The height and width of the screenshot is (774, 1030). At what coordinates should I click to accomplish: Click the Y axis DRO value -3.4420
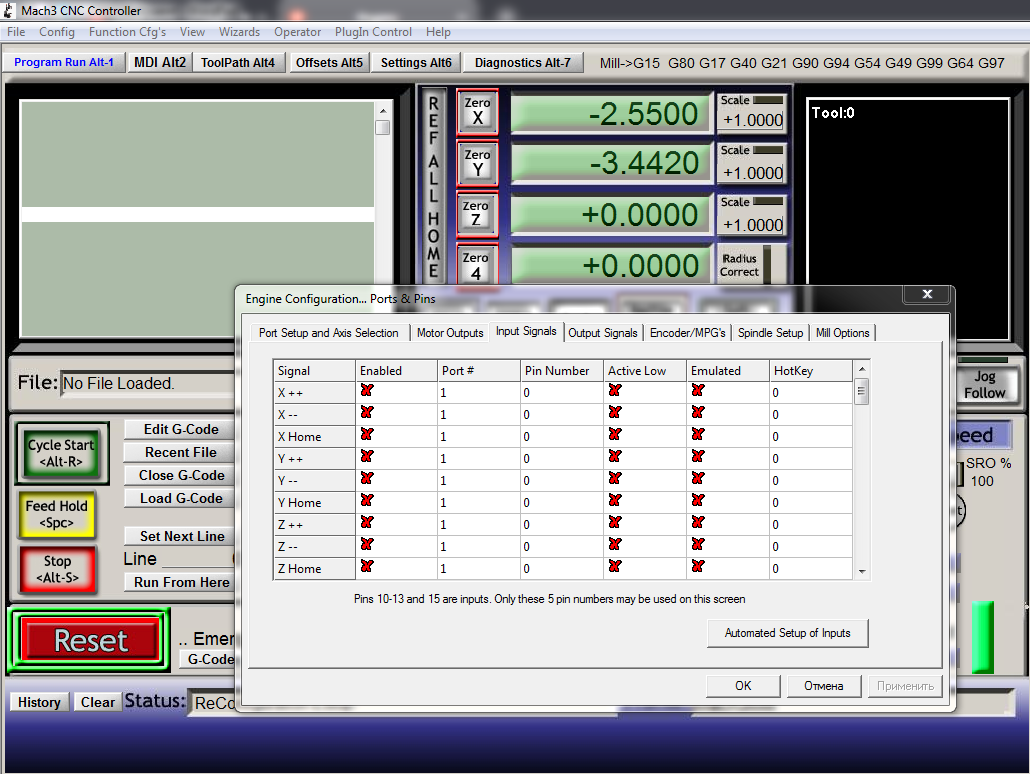pos(611,163)
